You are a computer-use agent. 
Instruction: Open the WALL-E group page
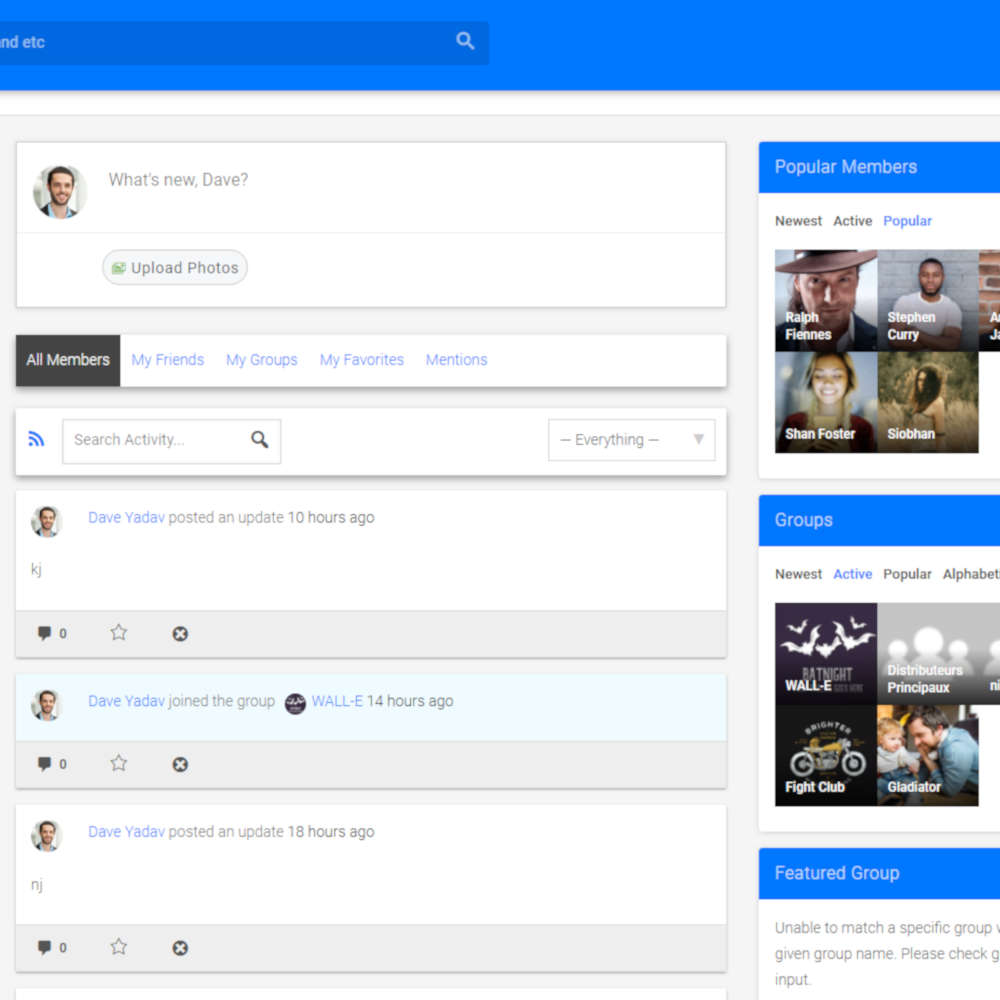tap(339, 701)
